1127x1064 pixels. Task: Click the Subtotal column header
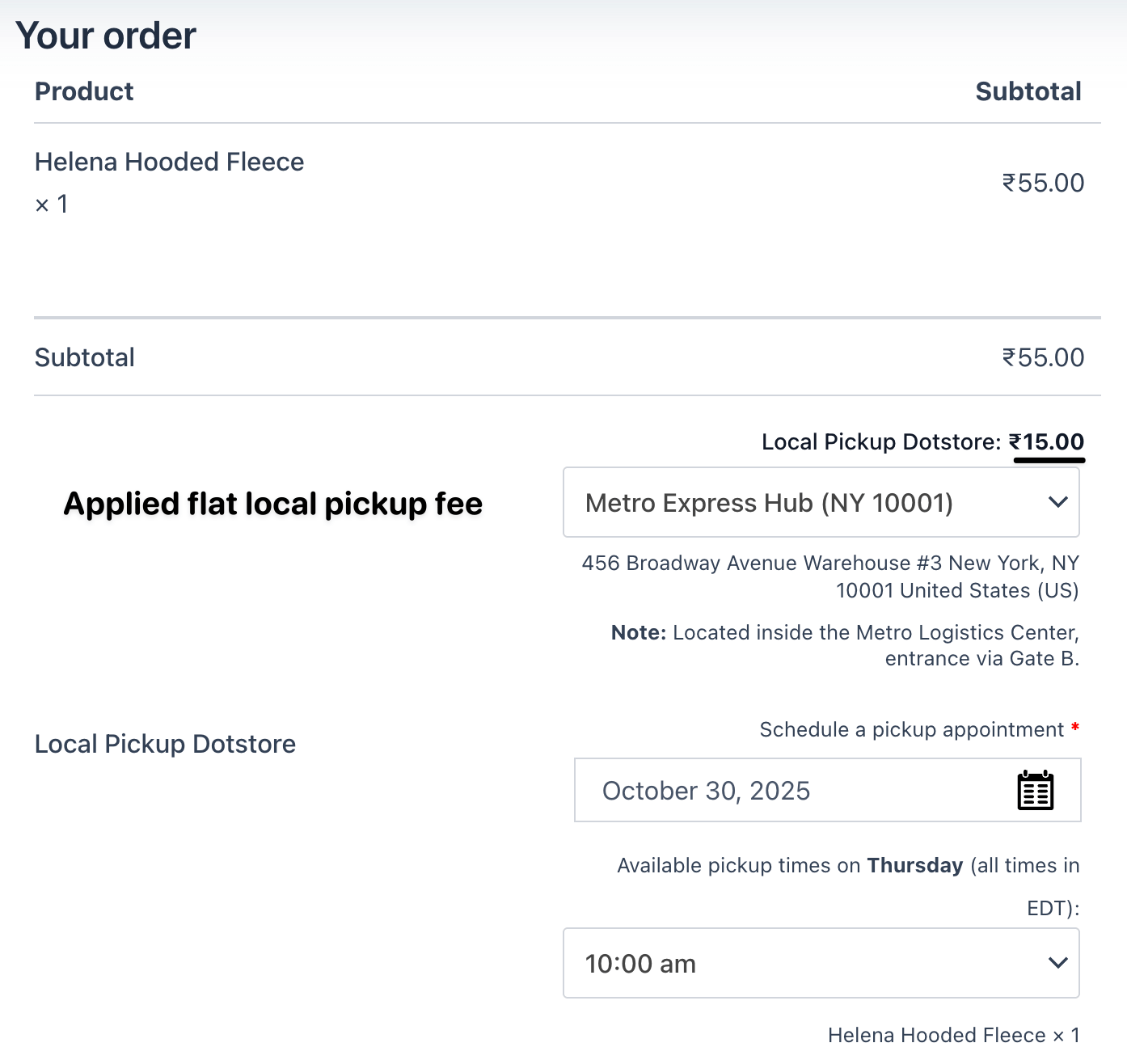pyautogui.click(x=1028, y=91)
